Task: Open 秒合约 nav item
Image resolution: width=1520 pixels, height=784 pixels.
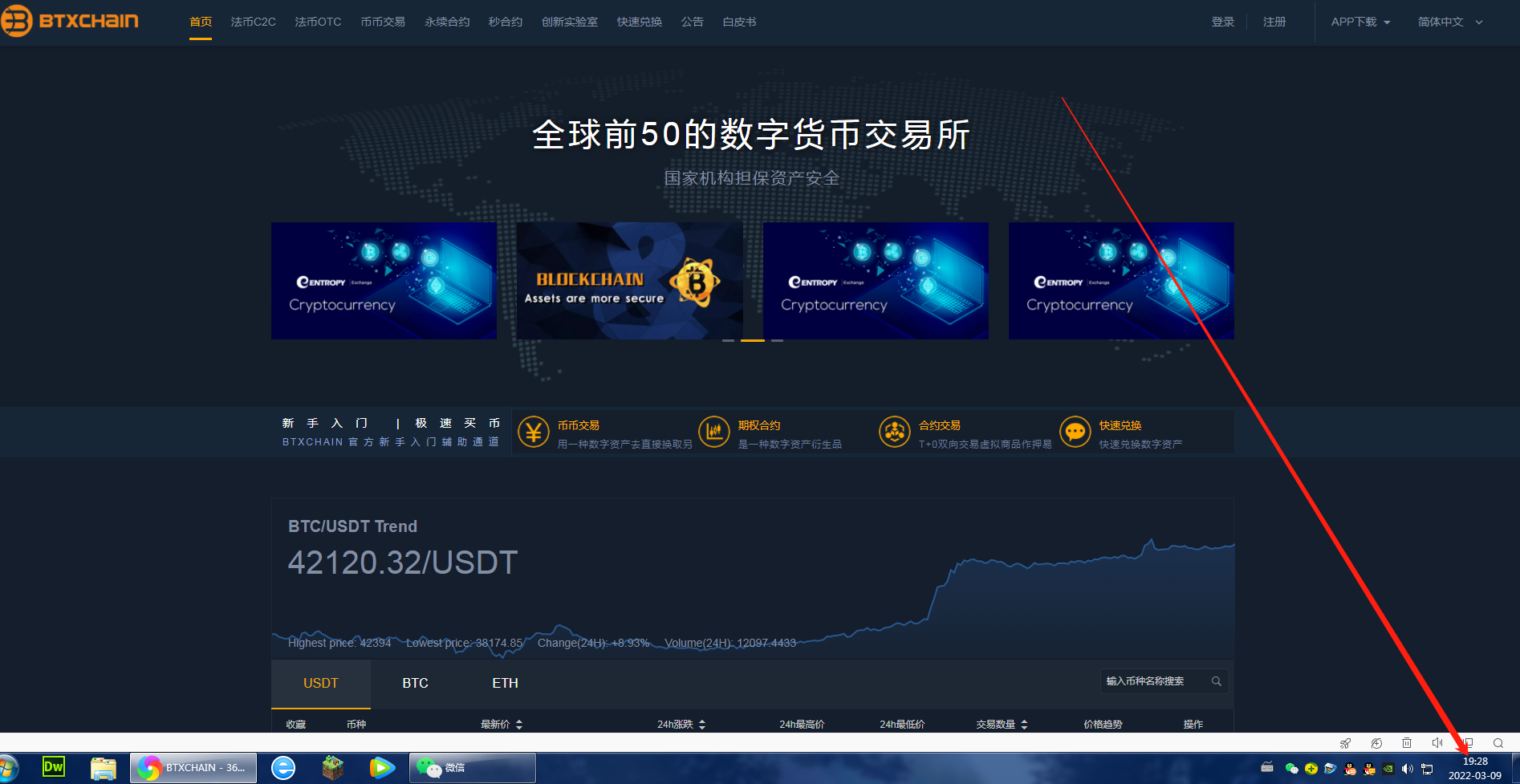Action: point(506,22)
